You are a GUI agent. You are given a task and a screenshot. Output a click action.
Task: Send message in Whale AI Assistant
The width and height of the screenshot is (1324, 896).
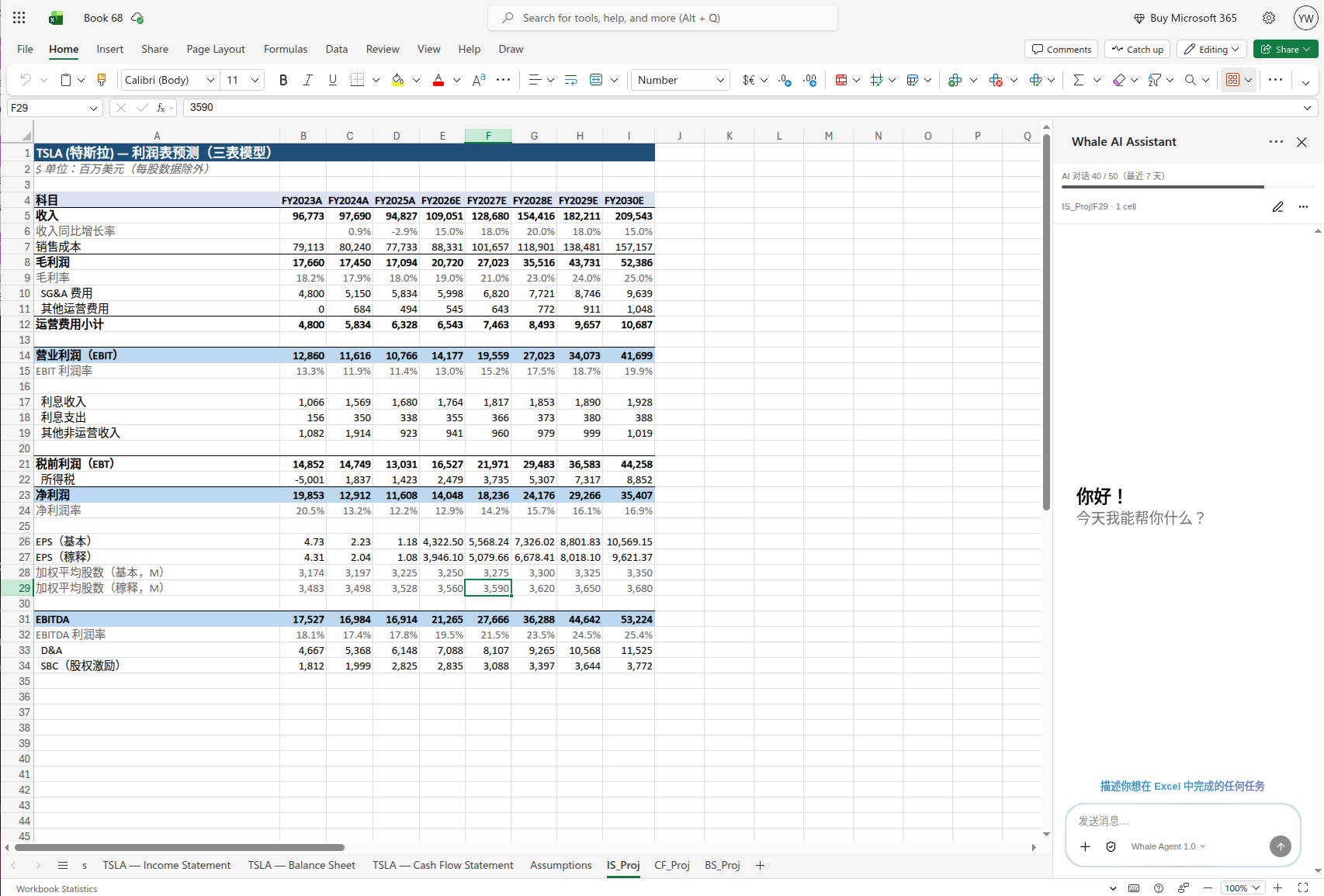click(1280, 846)
